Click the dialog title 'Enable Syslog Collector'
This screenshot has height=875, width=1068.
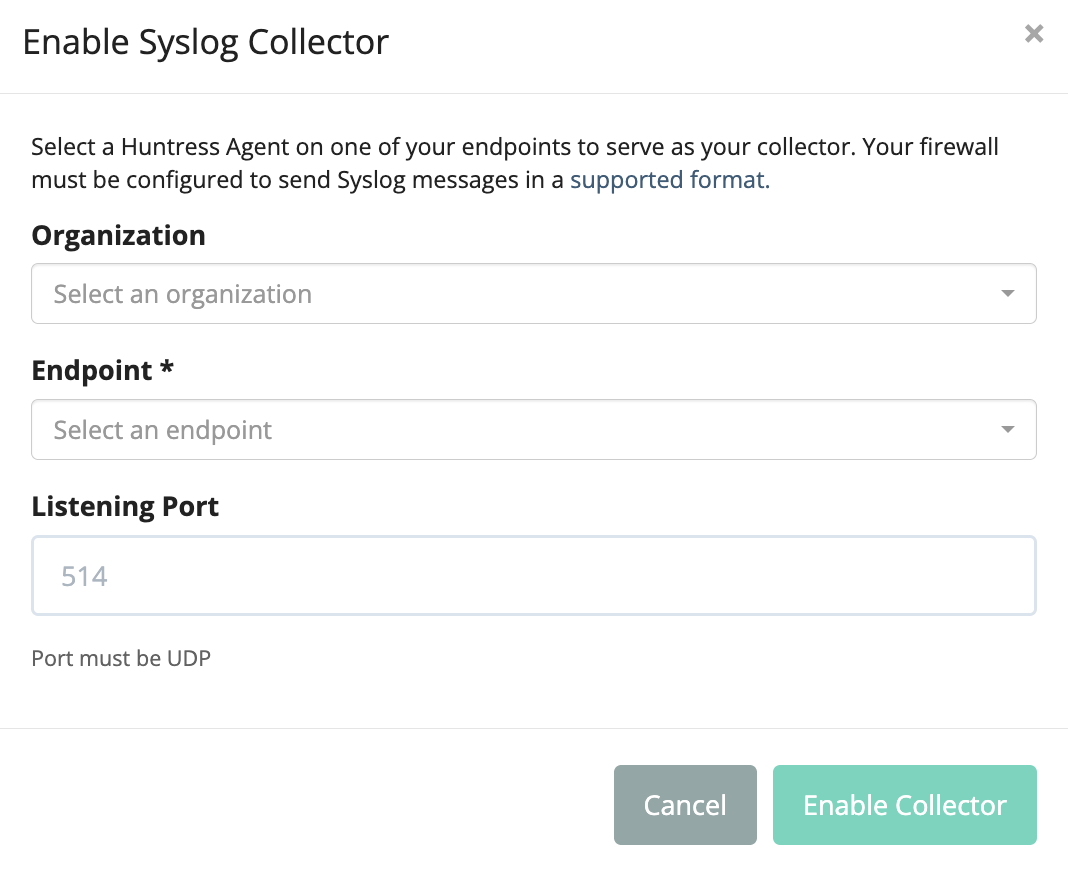click(206, 42)
